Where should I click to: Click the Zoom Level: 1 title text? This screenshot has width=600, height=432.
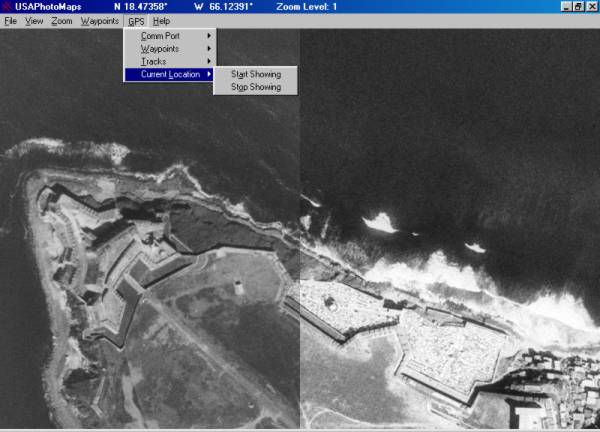coord(307,7)
